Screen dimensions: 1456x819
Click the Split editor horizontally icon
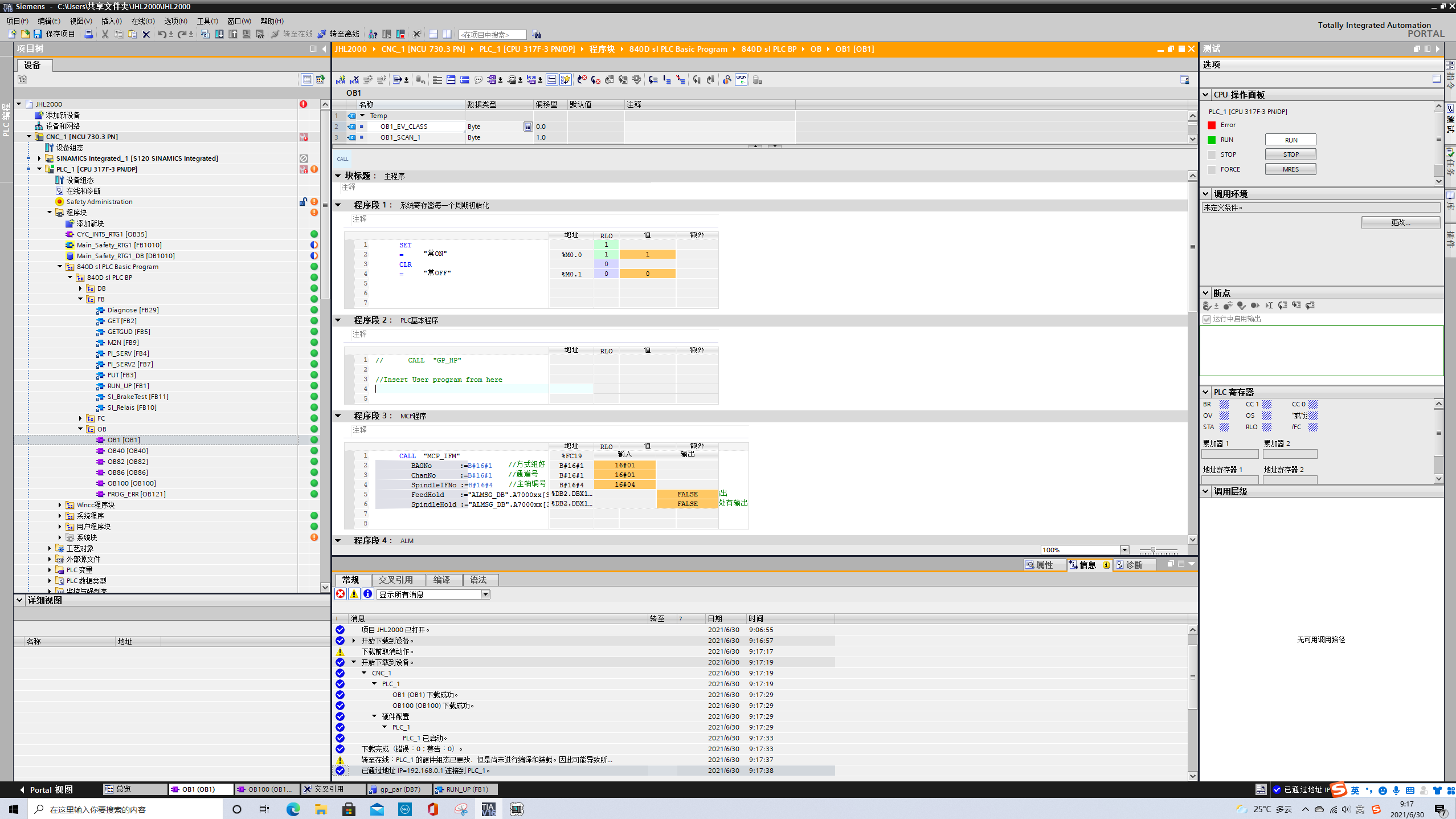click(433, 34)
